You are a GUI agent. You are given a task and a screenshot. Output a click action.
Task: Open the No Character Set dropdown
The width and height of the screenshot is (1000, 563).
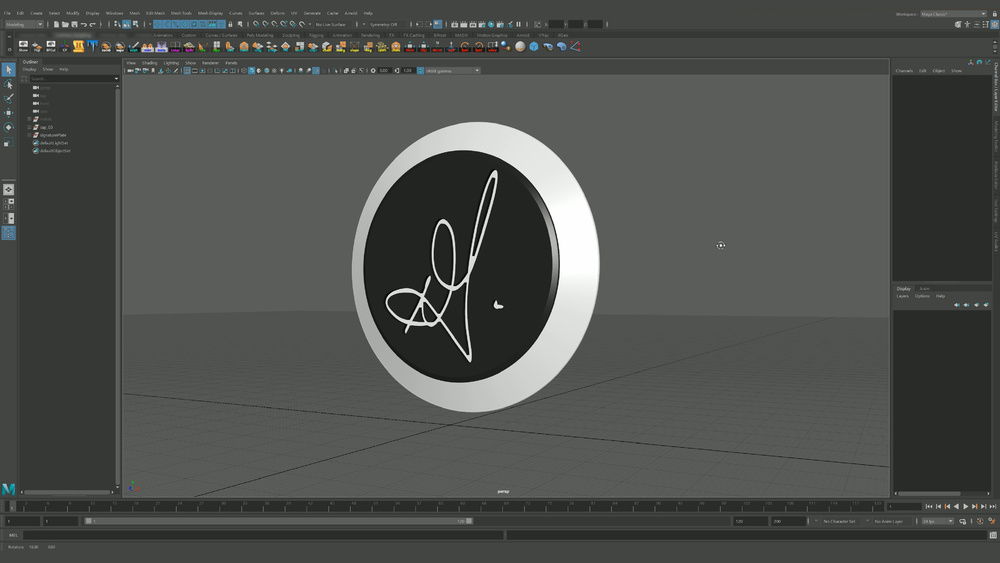[x=841, y=521]
